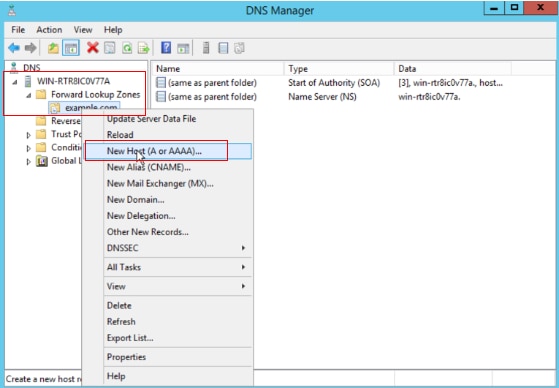
Task: Open the DNSSEC submenu
Action: pos(177,248)
